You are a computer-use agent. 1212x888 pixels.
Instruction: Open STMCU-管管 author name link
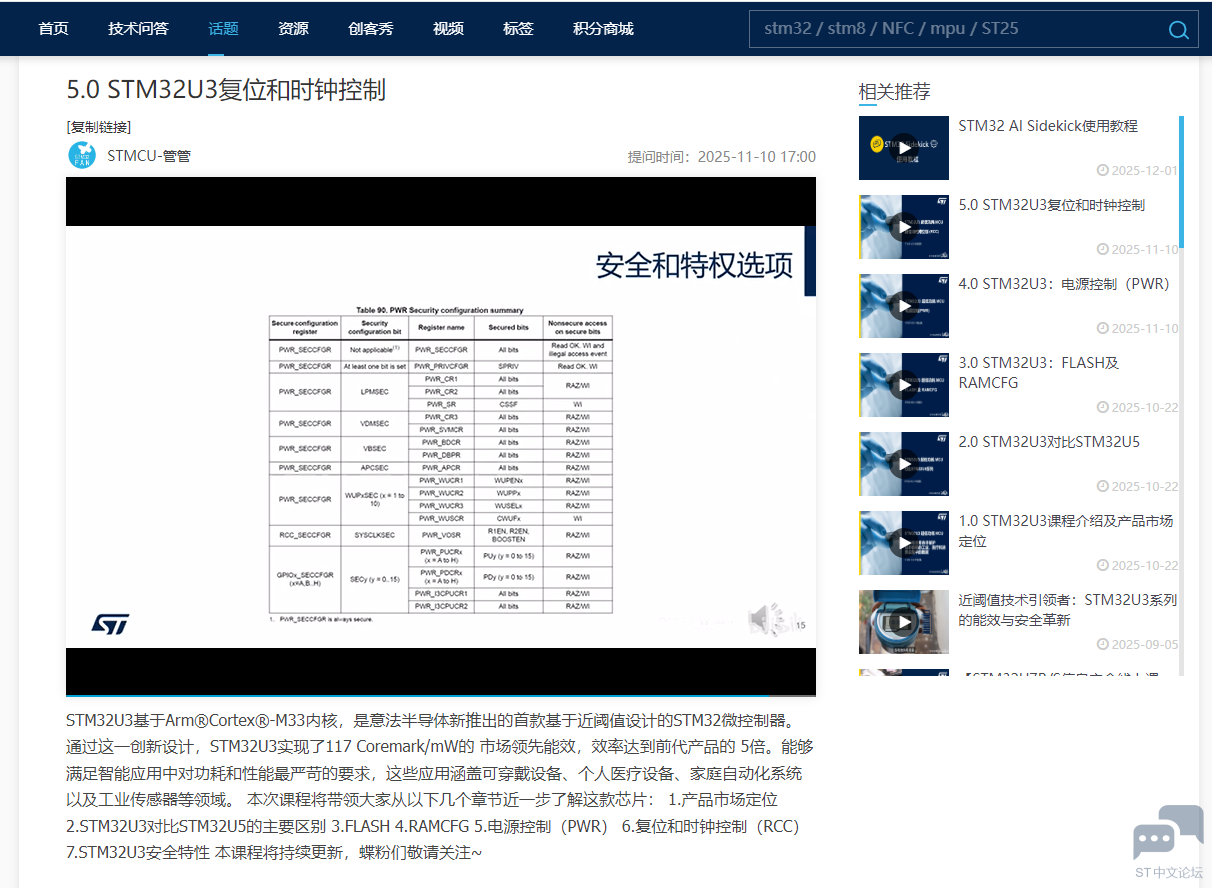click(149, 155)
